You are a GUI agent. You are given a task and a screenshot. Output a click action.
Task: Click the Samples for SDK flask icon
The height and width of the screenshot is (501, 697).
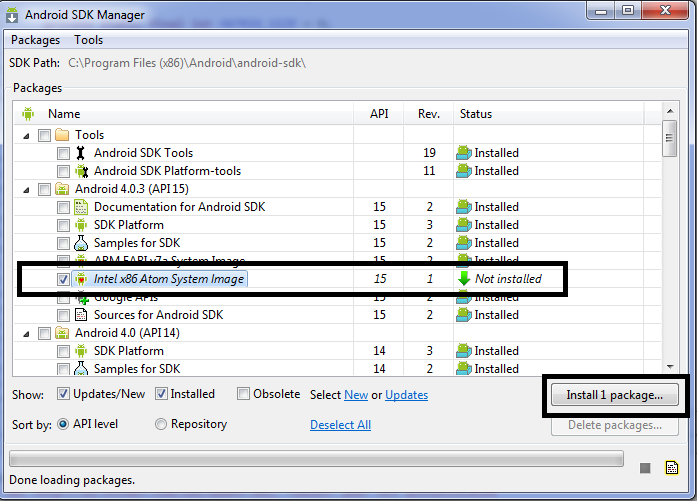(x=81, y=243)
